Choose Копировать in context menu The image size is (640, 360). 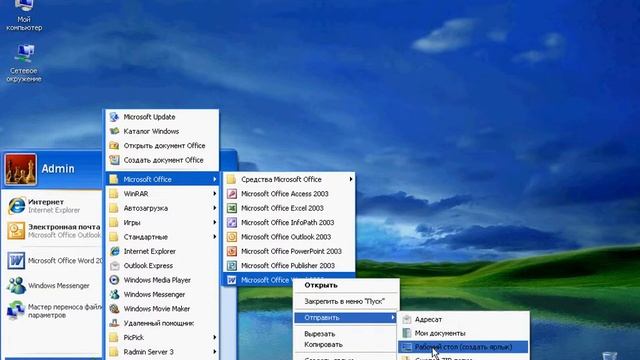click(346, 344)
